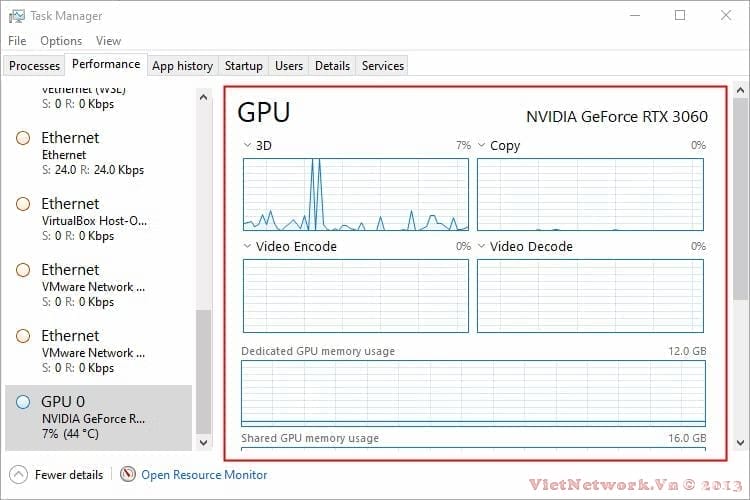This screenshot has height=500, width=750.
Task: Open the 3D graph engine dropdown
Action: 248,146
